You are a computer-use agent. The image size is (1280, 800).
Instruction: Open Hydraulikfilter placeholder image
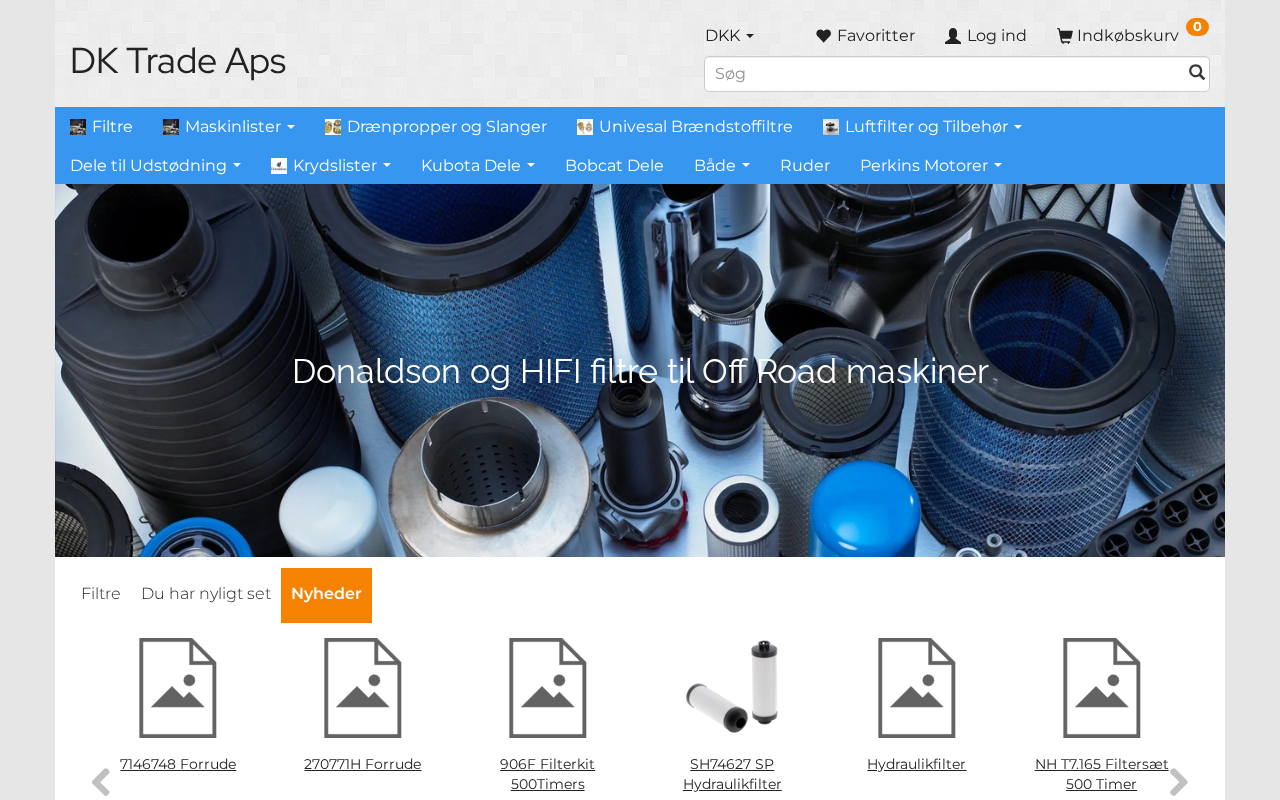917,688
